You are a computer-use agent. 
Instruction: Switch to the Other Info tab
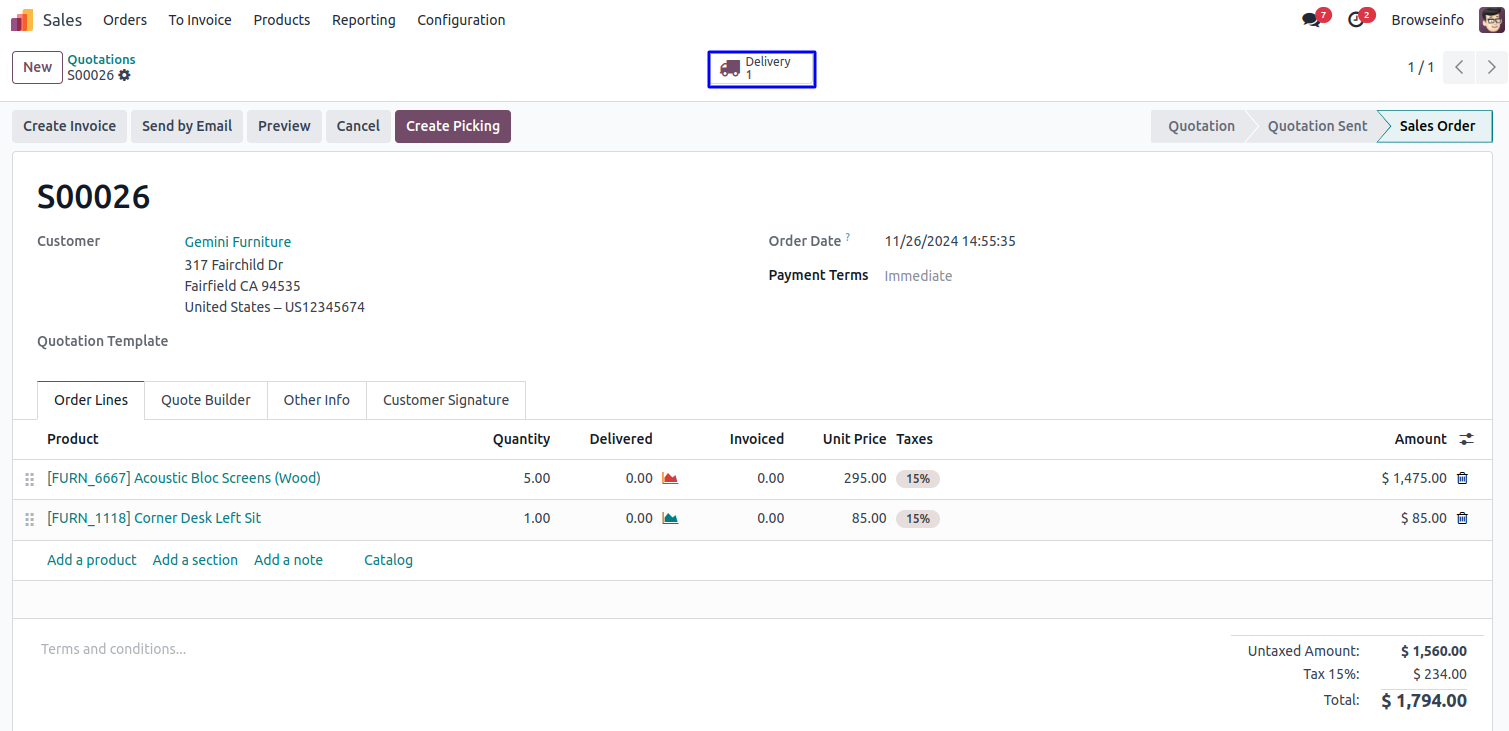click(x=316, y=400)
